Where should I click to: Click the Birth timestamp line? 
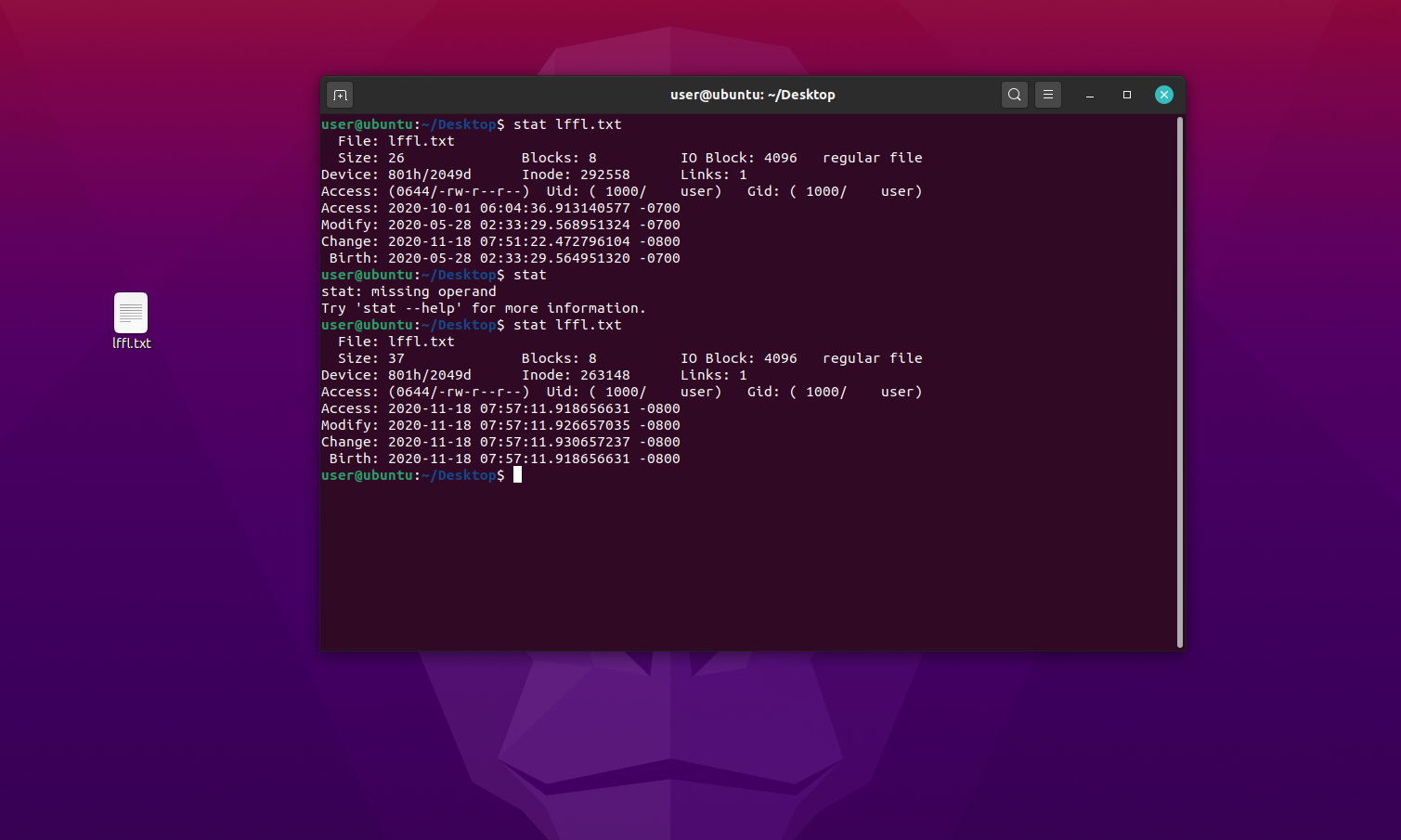tap(499, 458)
